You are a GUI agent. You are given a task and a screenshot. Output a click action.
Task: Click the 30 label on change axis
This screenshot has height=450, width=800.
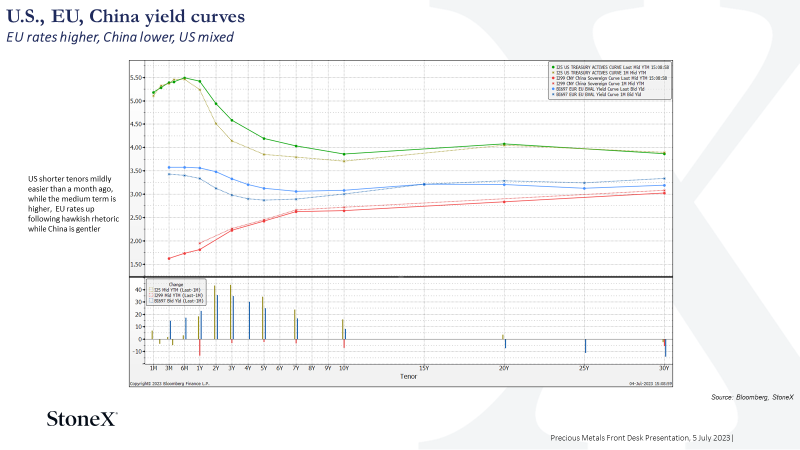pyautogui.click(x=138, y=302)
